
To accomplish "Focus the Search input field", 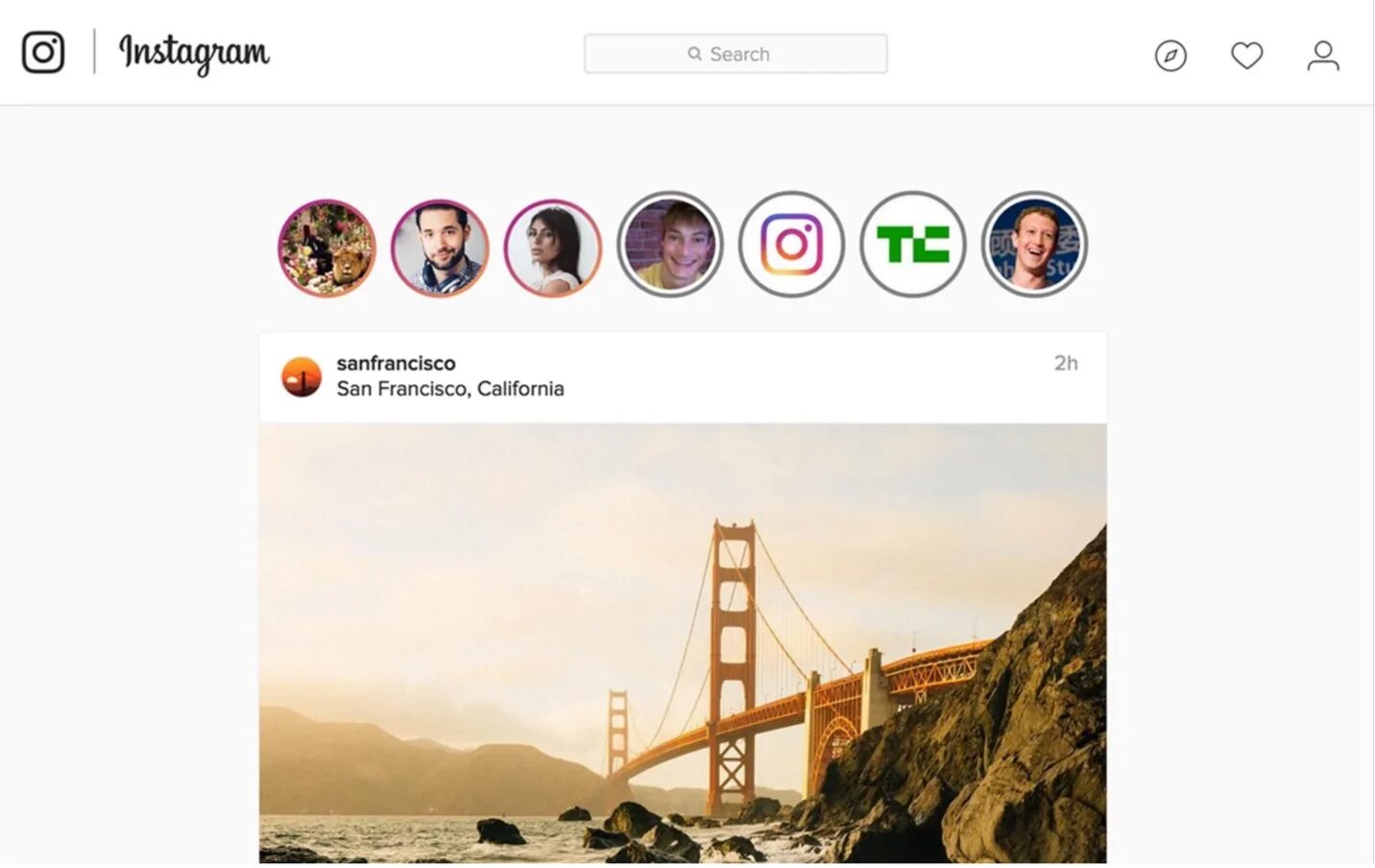I will coord(736,54).
